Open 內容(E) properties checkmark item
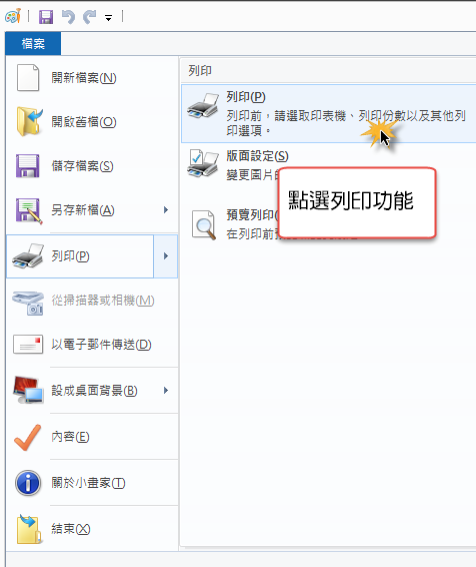 [92, 437]
